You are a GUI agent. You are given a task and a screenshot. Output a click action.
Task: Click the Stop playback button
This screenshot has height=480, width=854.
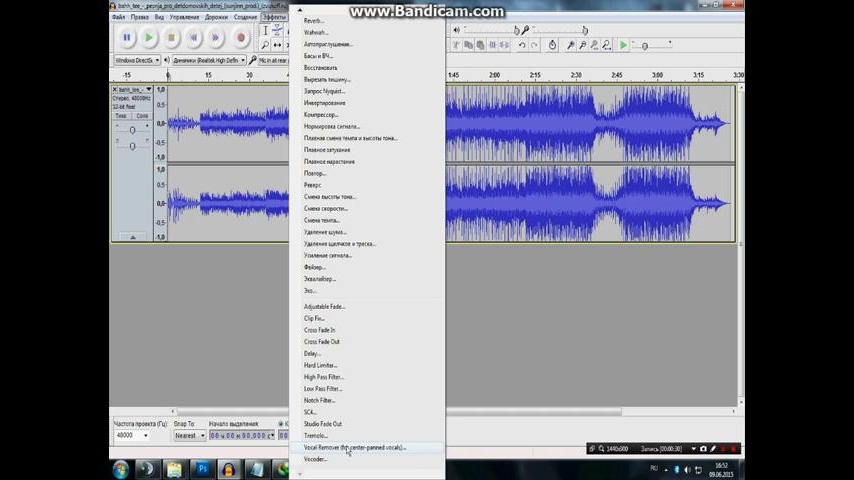click(x=171, y=38)
